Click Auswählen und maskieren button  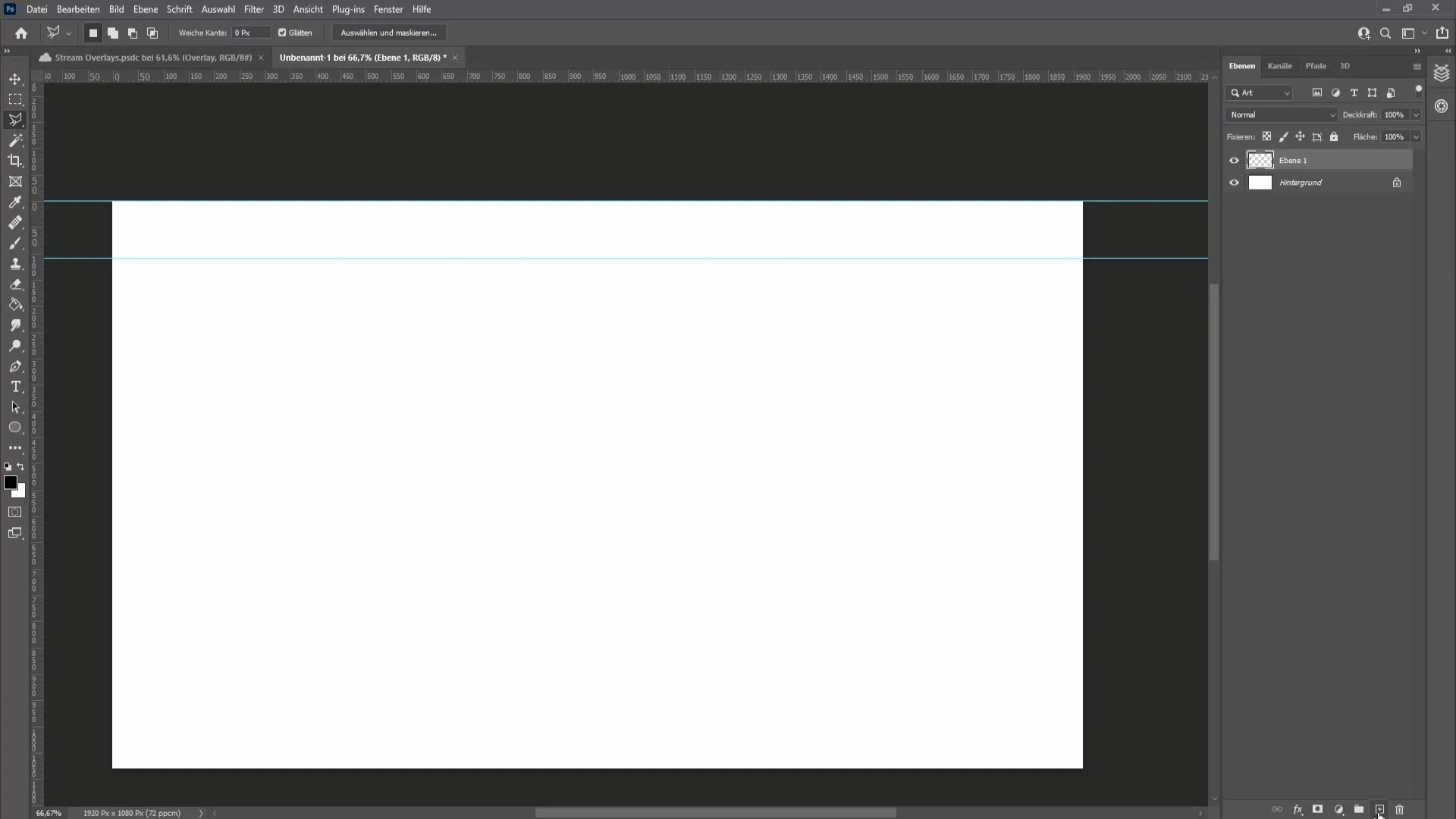click(x=388, y=33)
